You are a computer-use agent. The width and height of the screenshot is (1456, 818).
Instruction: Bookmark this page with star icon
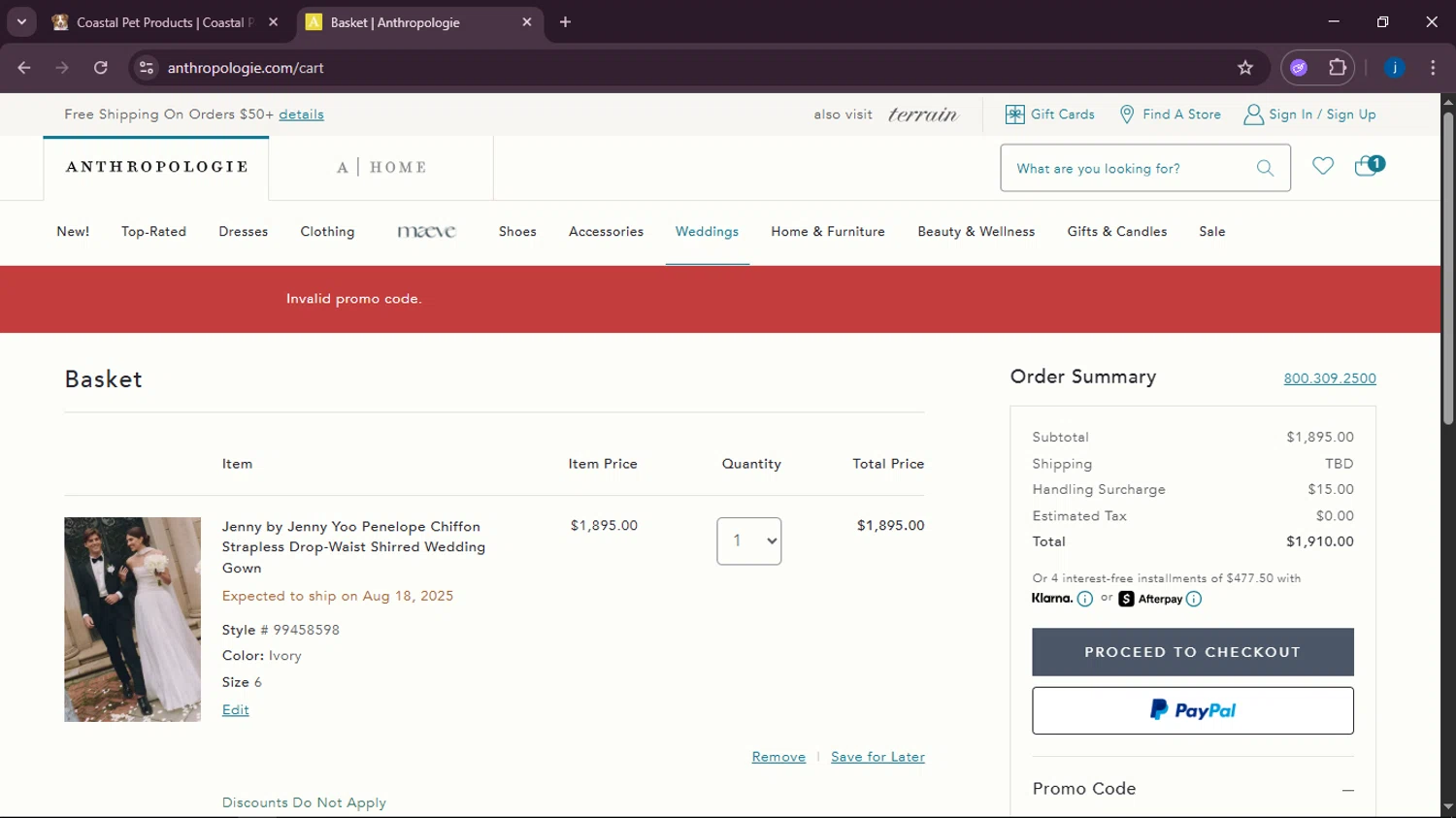click(x=1245, y=68)
